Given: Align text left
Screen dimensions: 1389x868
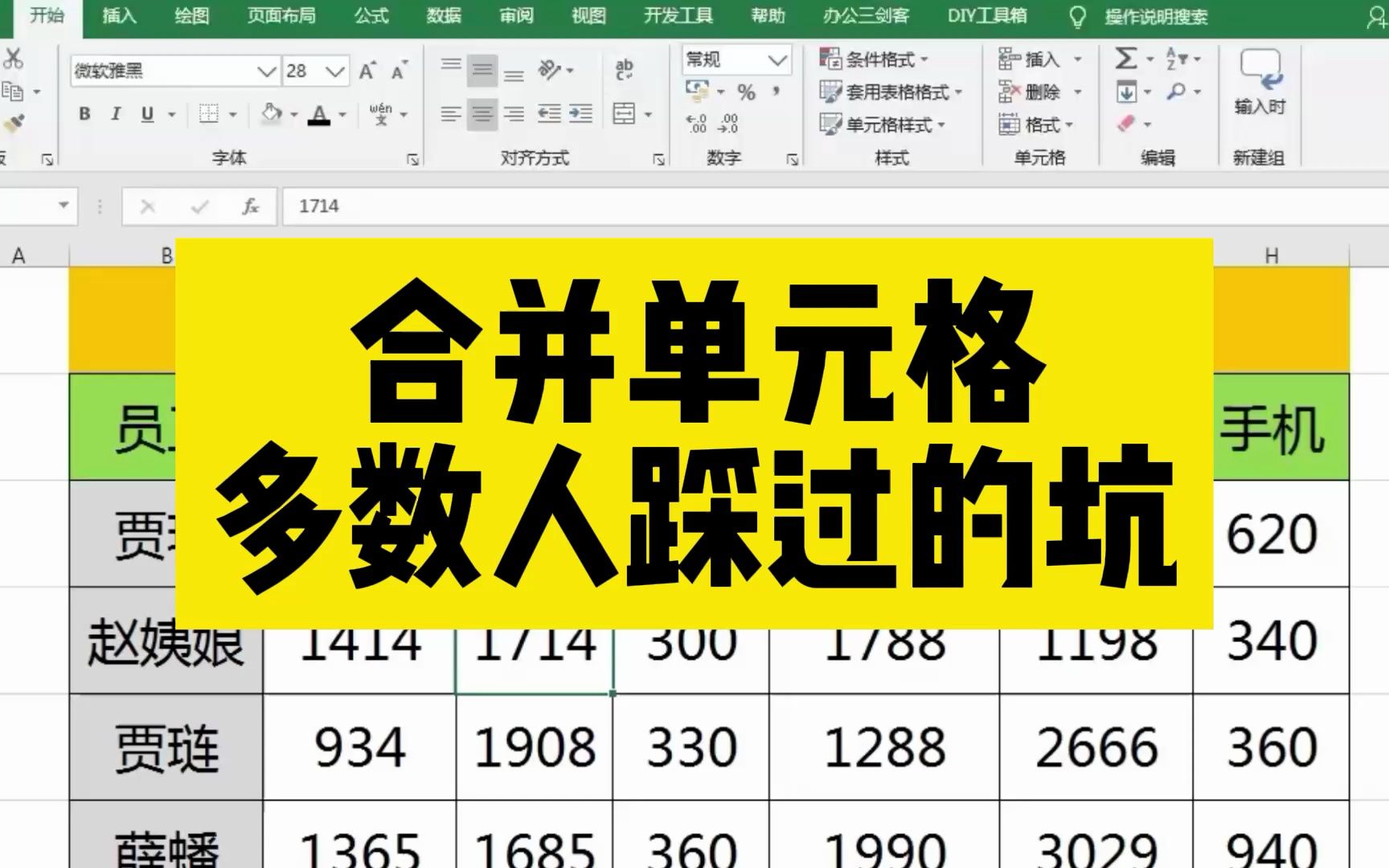Looking at the screenshot, I should click(x=451, y=114).
